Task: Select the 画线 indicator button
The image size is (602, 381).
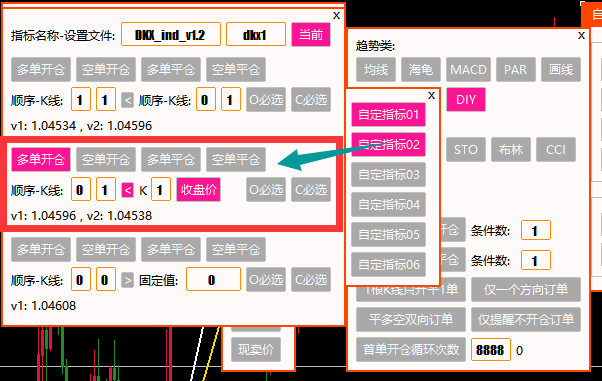Action: point(561,70)
